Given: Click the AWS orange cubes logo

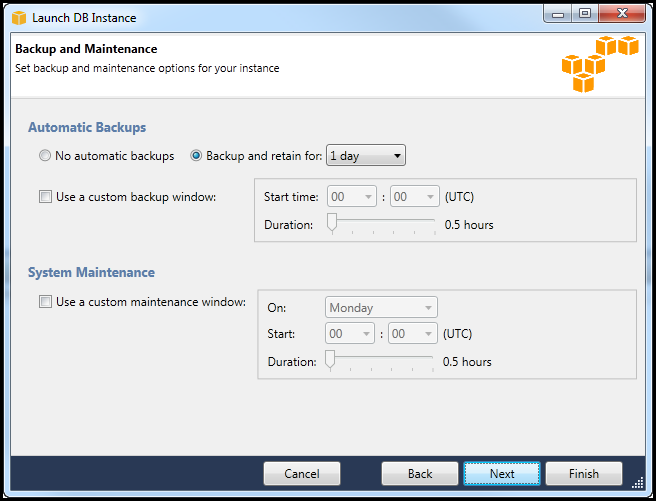Looking at the screenshot, I should (599, 63).
